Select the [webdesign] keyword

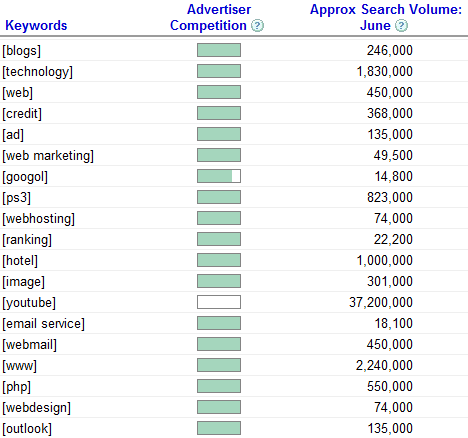coord(37,408)
